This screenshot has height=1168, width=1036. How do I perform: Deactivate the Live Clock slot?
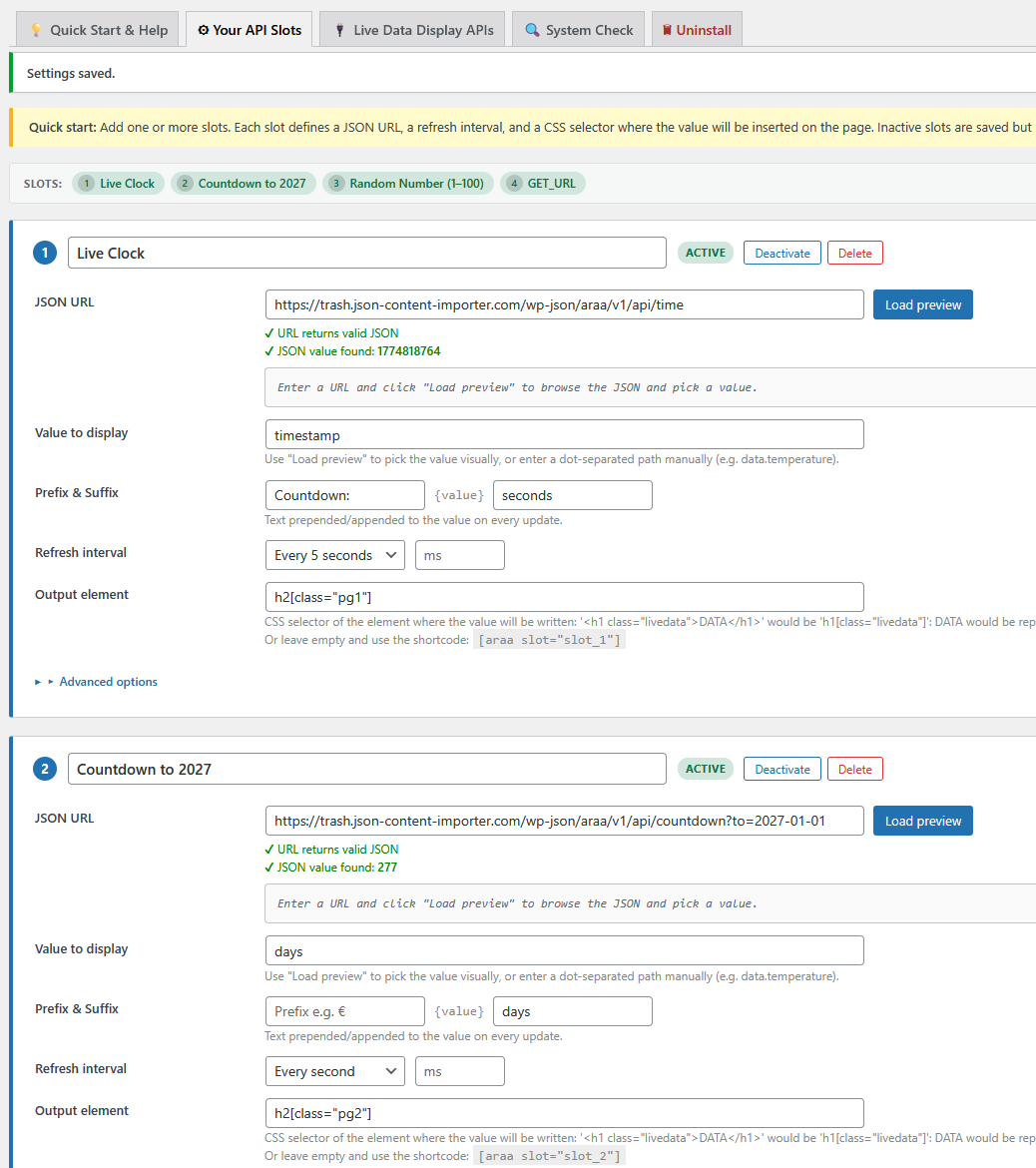click(781, 253)
